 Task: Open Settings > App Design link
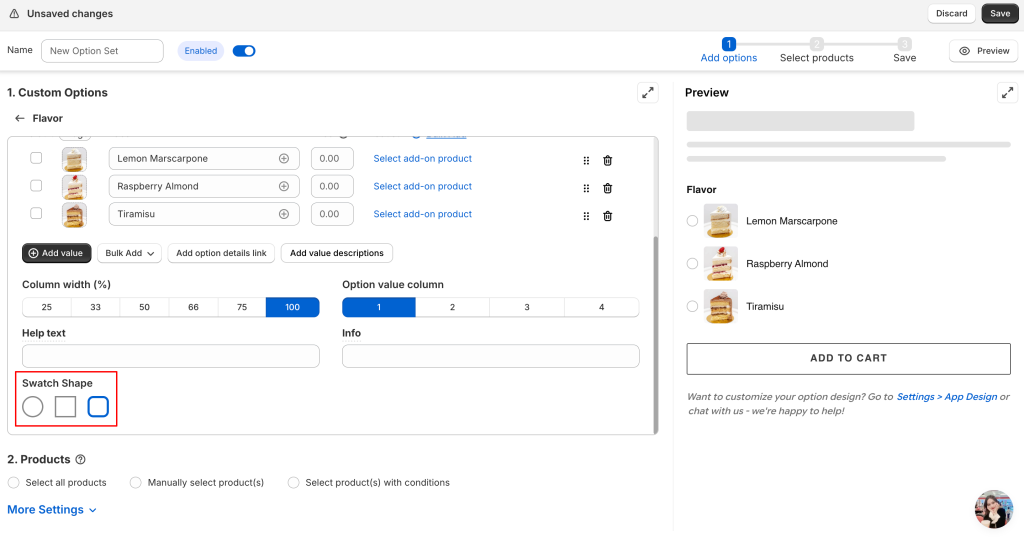click(946, 397)
